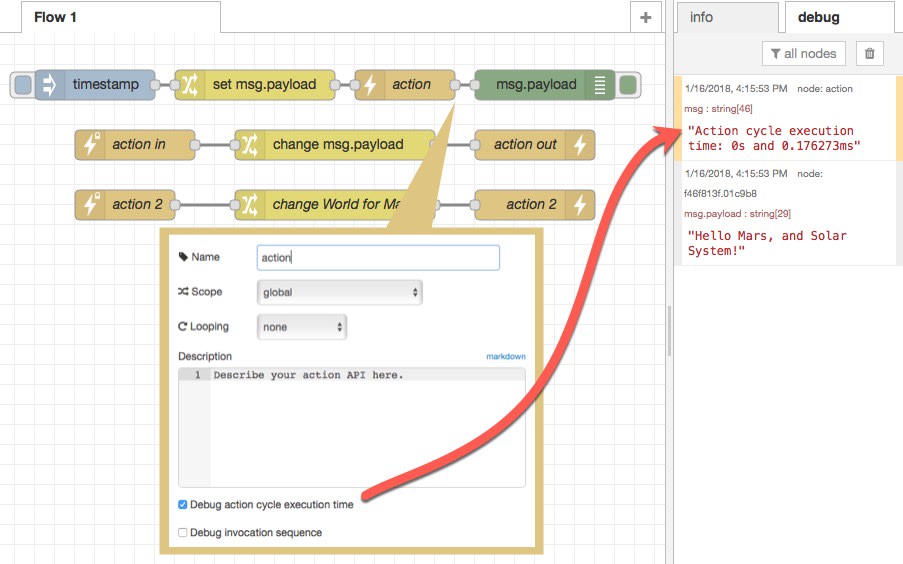The image size is (903, 564).
Task: Click lightning icon on action out node
Action: (x=580, y=145)
